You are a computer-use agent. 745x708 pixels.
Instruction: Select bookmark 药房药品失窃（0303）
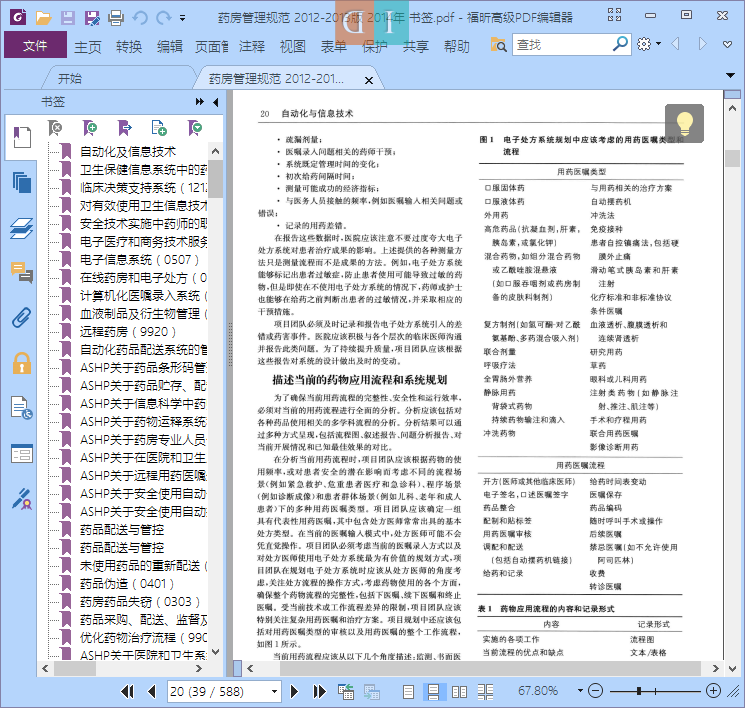click(x=140, y=602)
